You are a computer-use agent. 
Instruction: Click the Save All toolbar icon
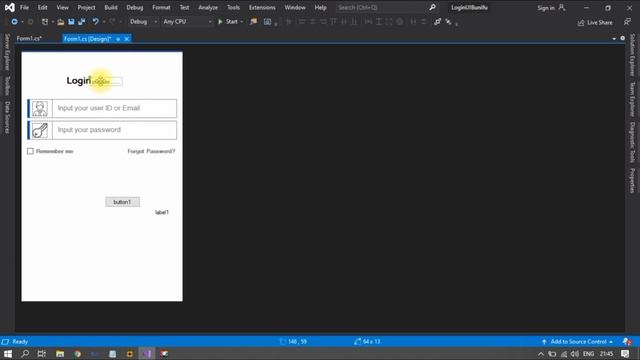[82, 22]
